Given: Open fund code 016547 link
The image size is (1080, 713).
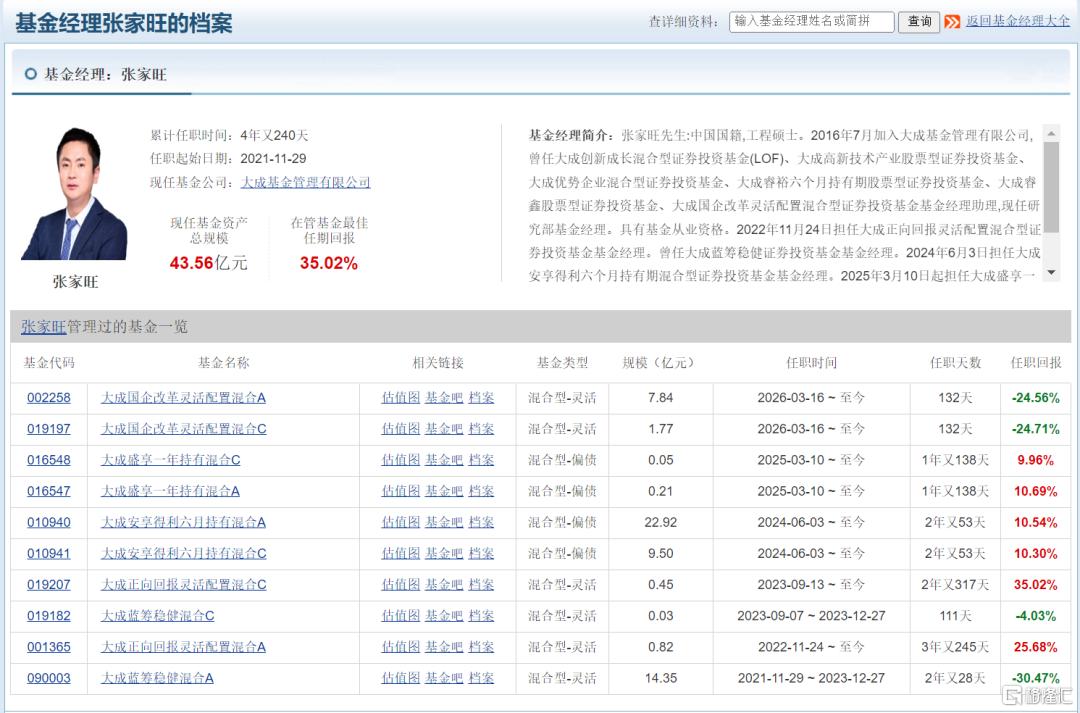Looking at the screenshot, I should (x=49, y=491).
